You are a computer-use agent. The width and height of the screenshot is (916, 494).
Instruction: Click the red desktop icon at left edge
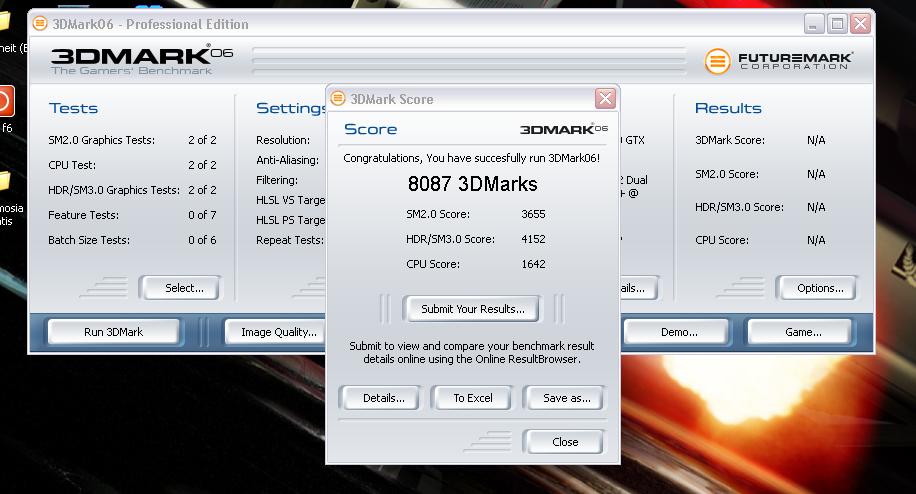[6, 102]
